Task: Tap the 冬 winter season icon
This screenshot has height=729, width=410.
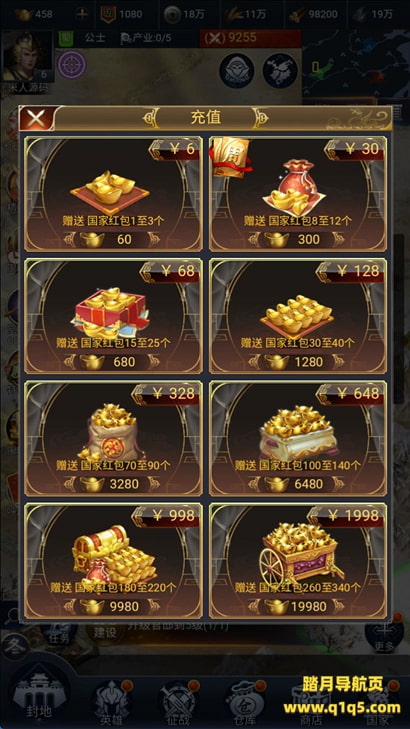Action: [13, 647]
